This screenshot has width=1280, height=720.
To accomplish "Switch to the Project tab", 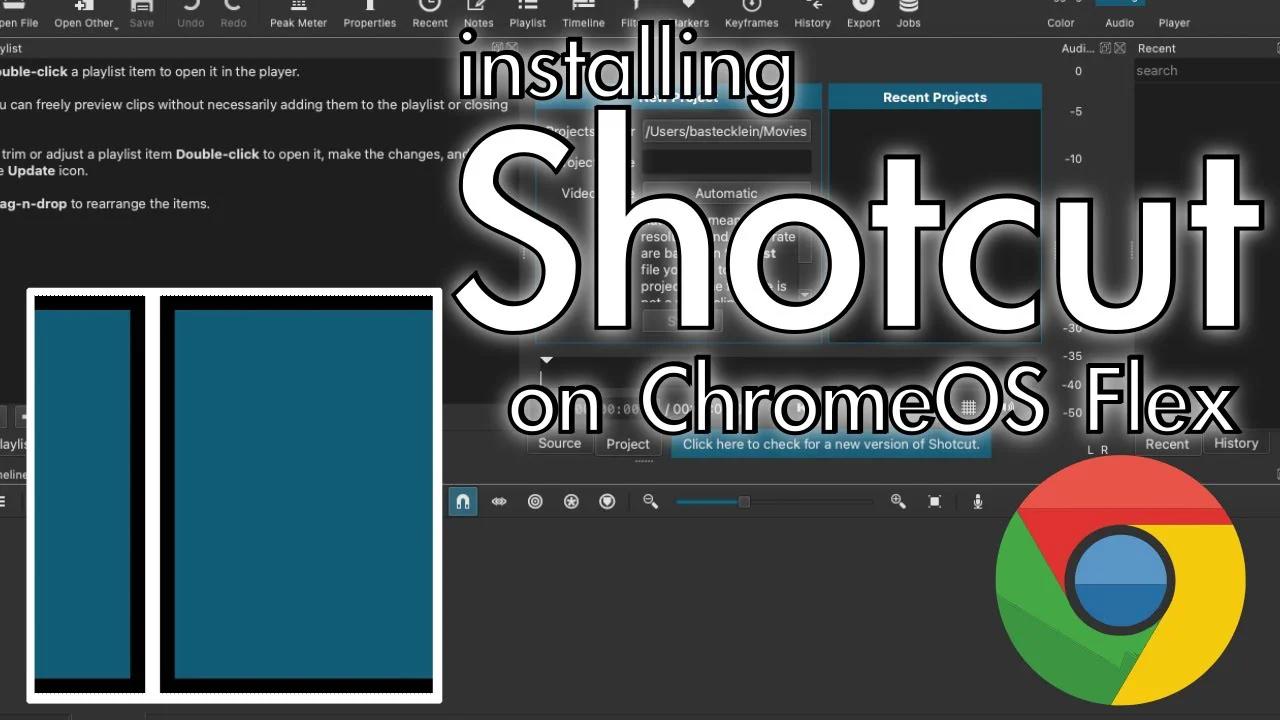I will pos(628,443).
